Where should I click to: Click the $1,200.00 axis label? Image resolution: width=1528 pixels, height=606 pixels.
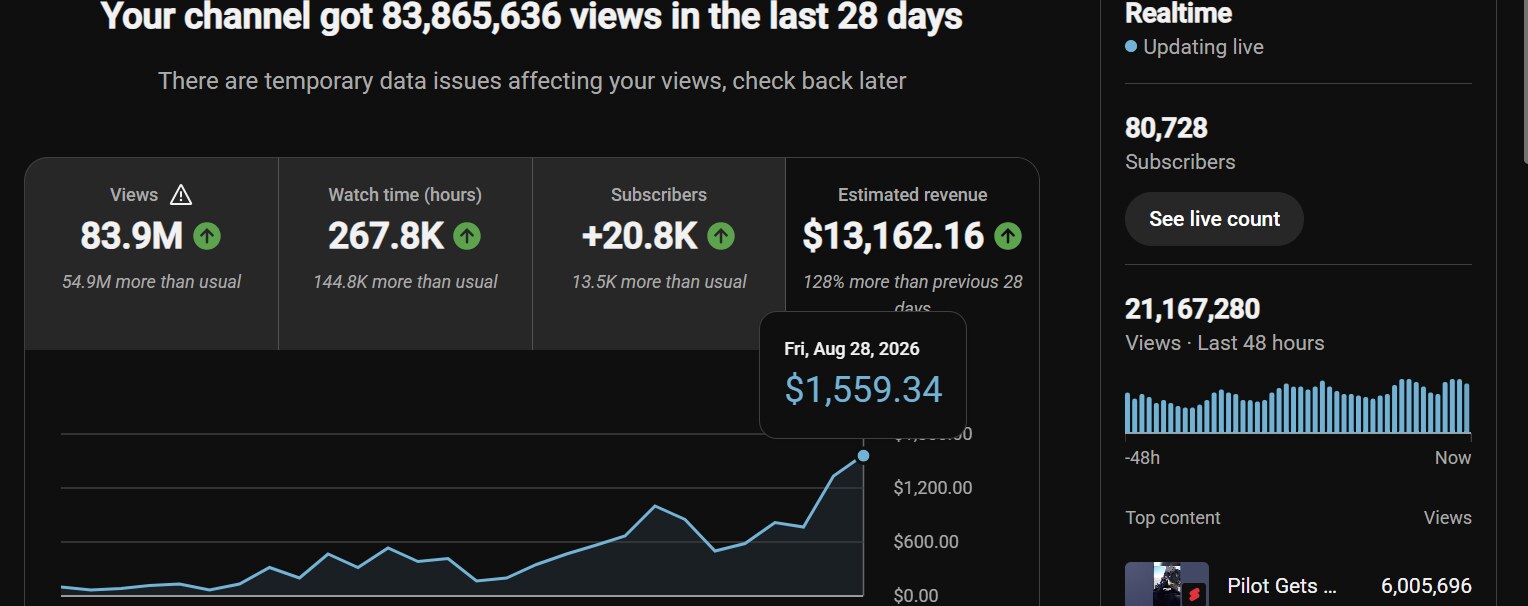point(932,488)
